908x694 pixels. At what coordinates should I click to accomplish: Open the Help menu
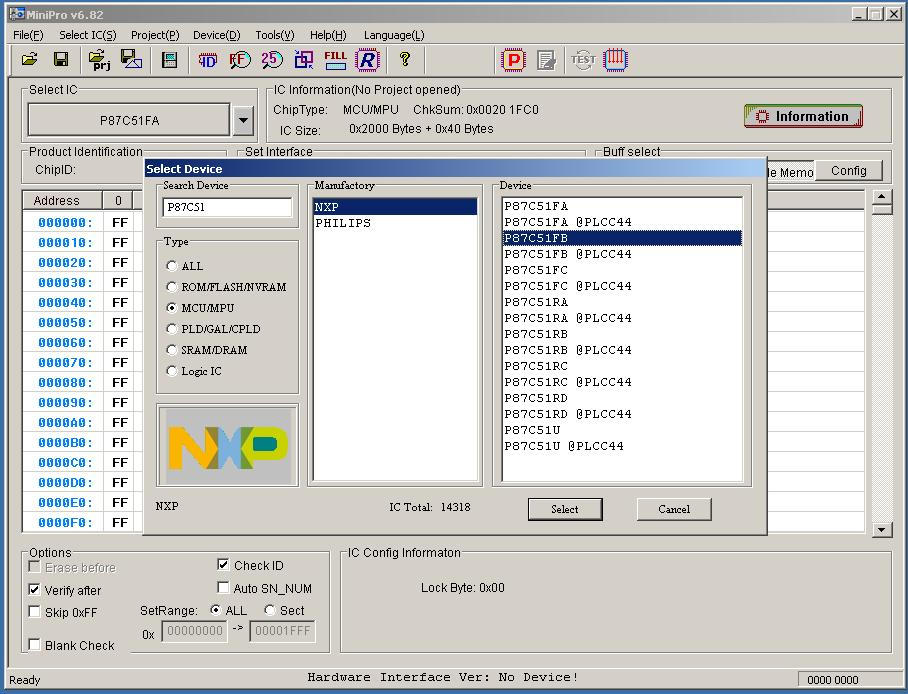tap(328, 35)
